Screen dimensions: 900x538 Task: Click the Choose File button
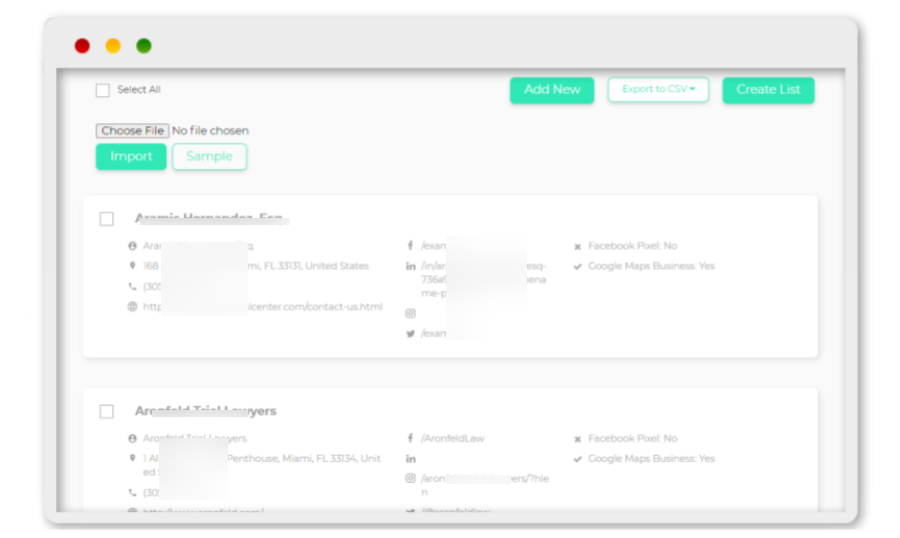click(132, 130)
